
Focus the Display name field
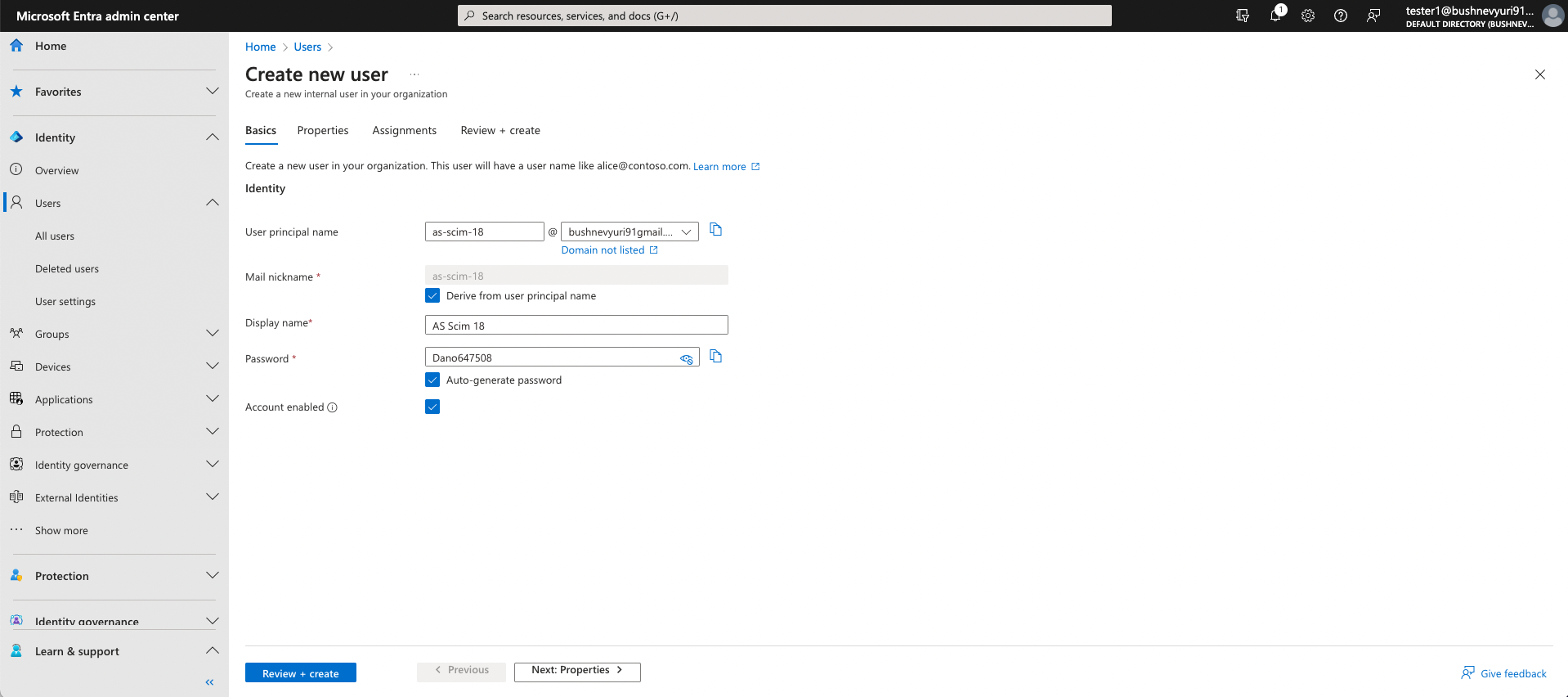(x=576, y=325)
